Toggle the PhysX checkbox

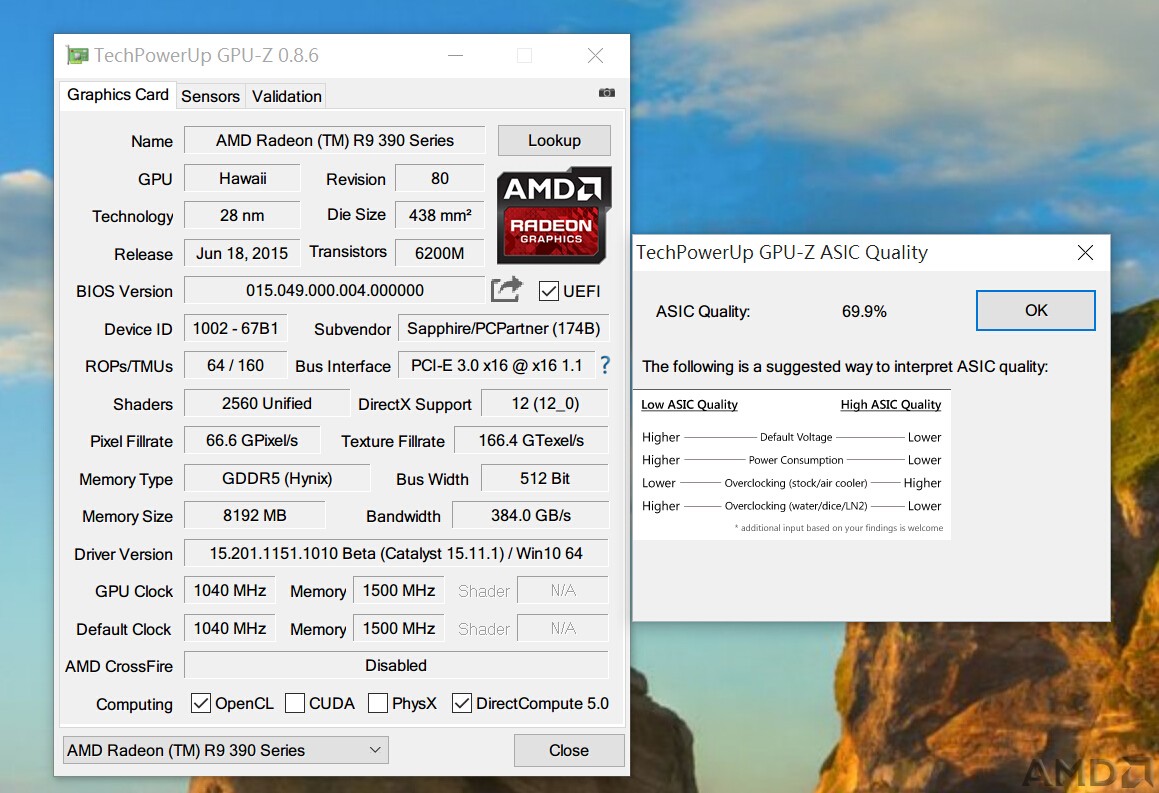378,703
